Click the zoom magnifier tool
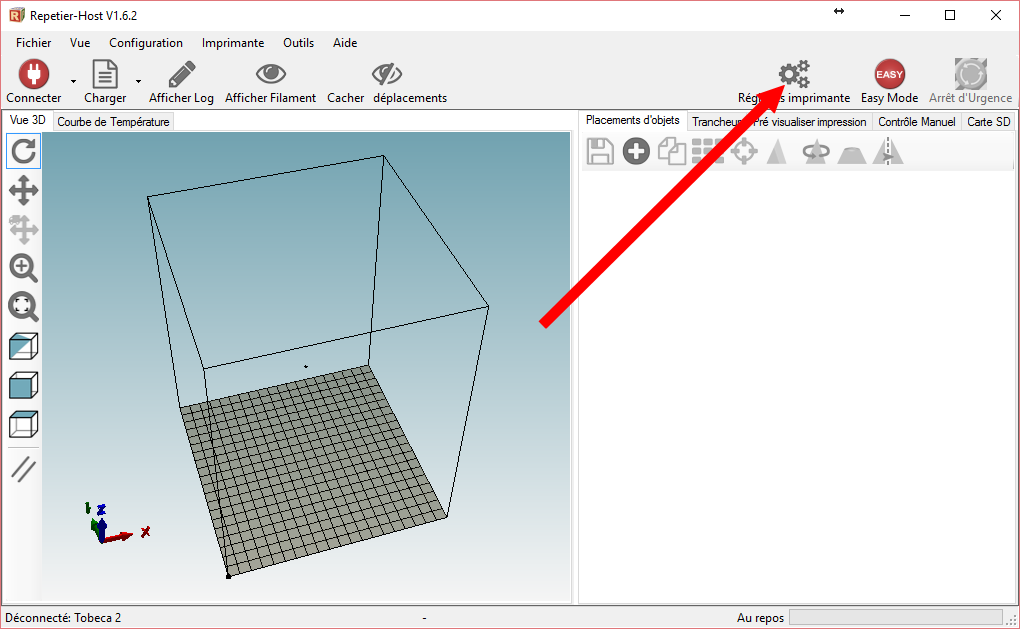Image resolution: width=1020 pixels, height=629 pixels. click(23, 267)
